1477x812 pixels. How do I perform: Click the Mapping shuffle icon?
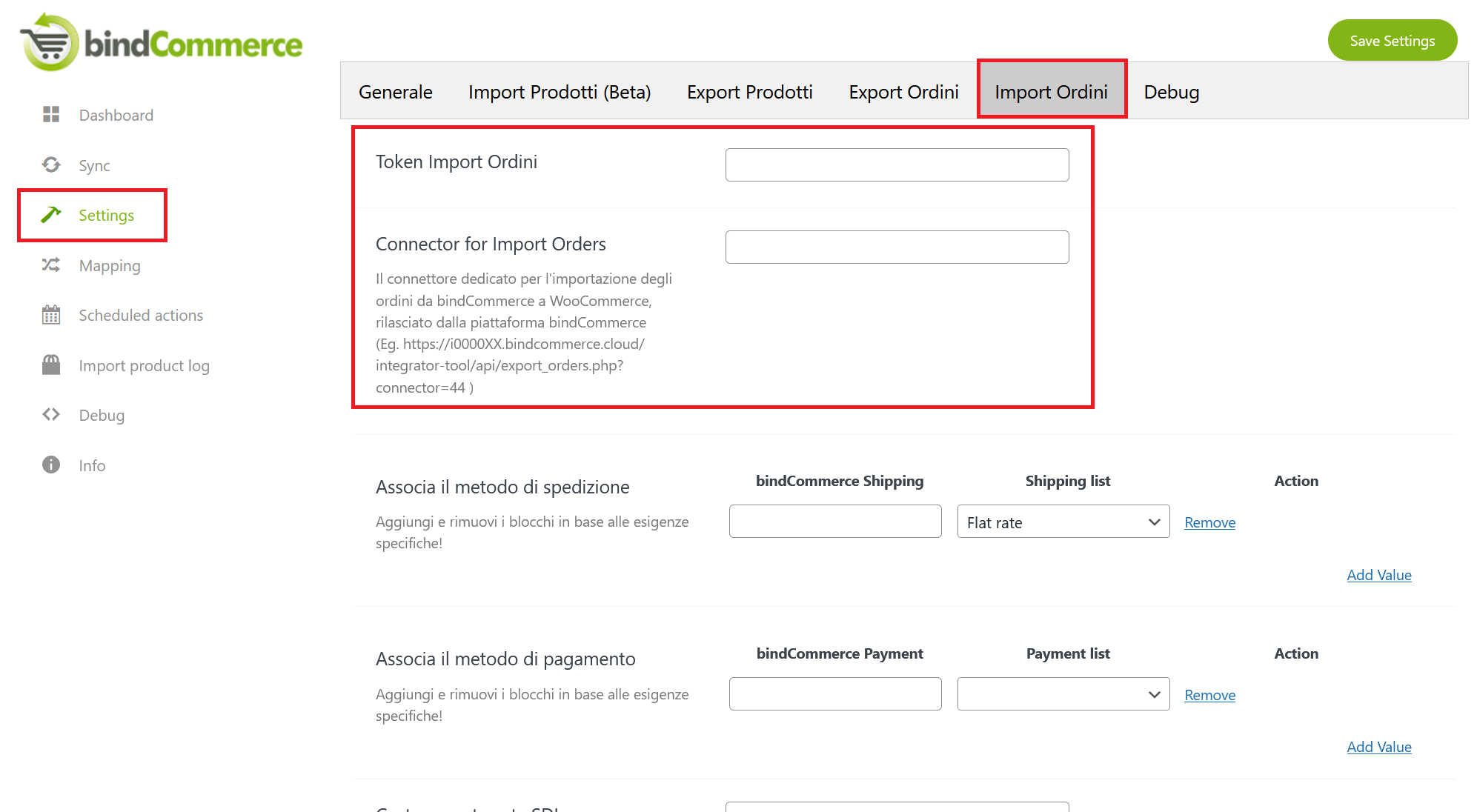51,264
